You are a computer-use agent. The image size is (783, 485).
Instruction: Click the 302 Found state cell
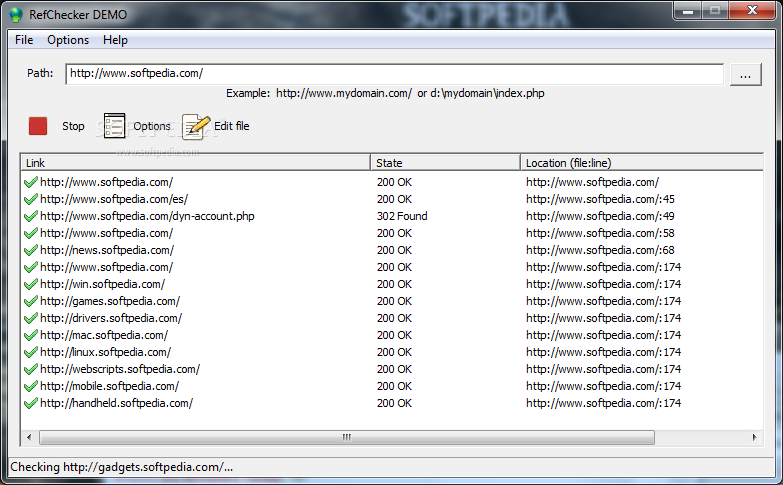tap(402, 216)
